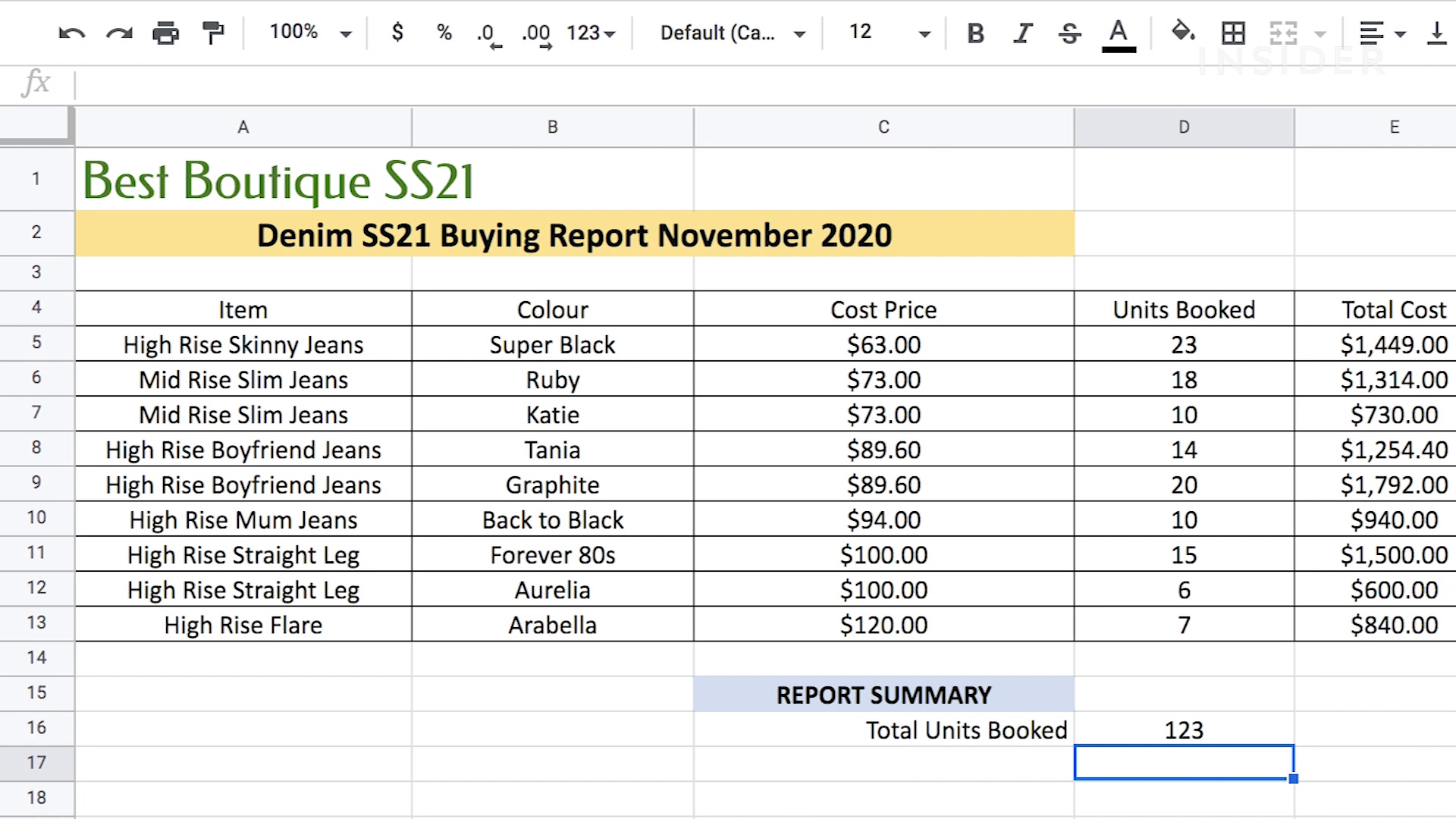Click the Print icon
Viewport: 1456px width, 819px height.
pos(165,33)
